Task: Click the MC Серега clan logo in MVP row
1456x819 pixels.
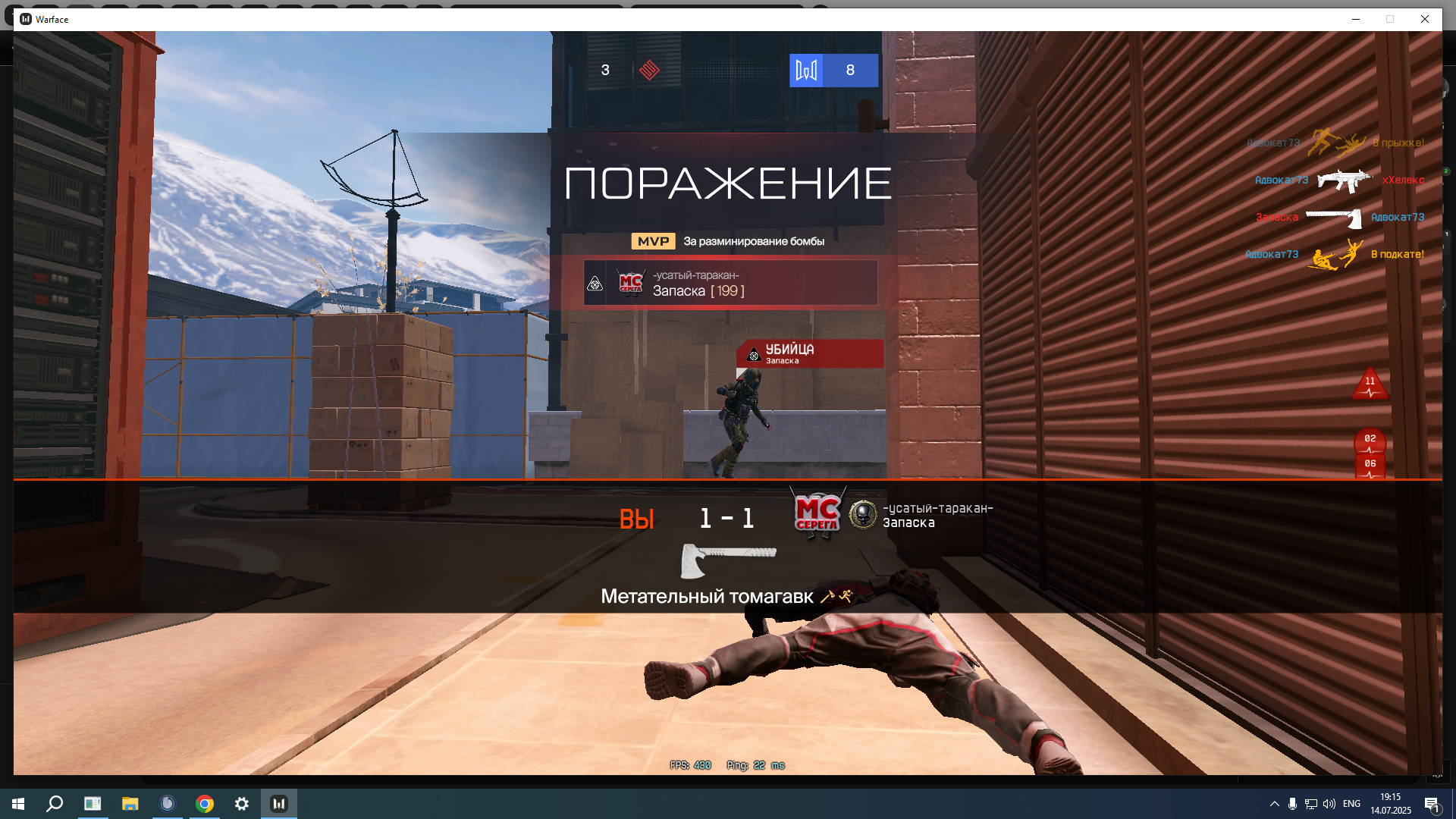Action: pos(631,284)
